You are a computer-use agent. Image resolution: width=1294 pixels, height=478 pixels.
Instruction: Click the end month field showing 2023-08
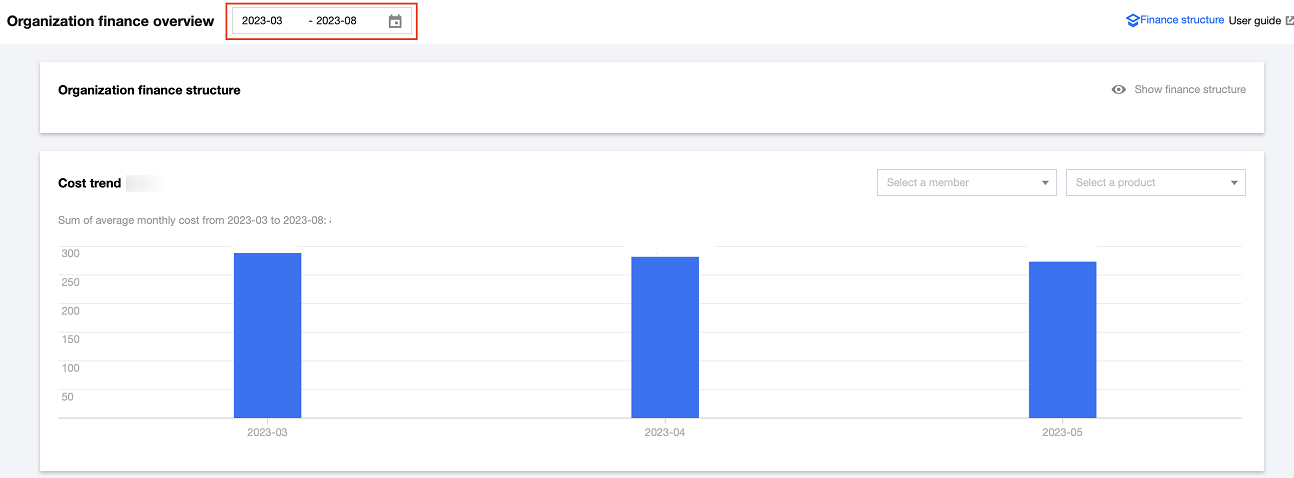337,21
